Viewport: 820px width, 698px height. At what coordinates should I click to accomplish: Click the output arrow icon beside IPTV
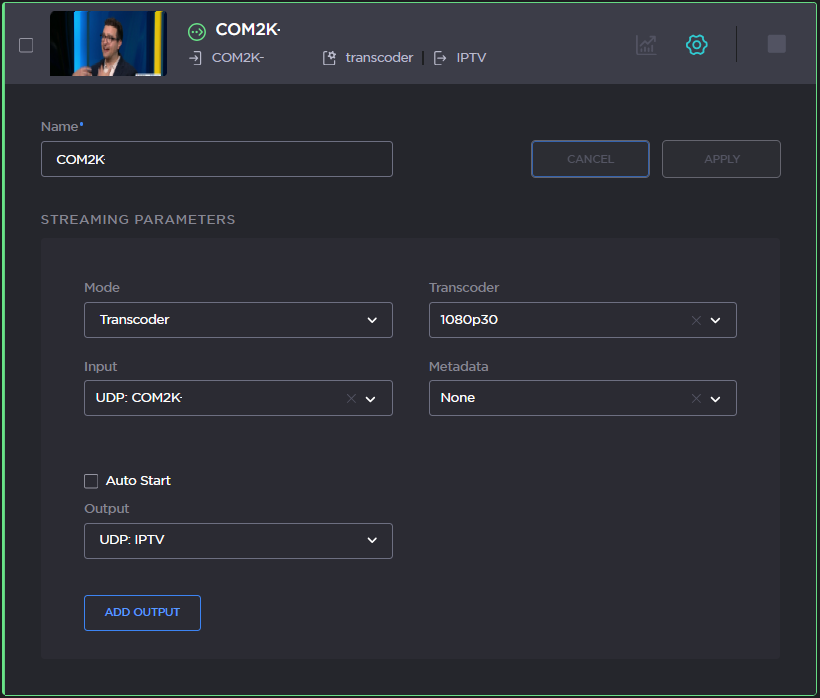[x=440, y=58]
